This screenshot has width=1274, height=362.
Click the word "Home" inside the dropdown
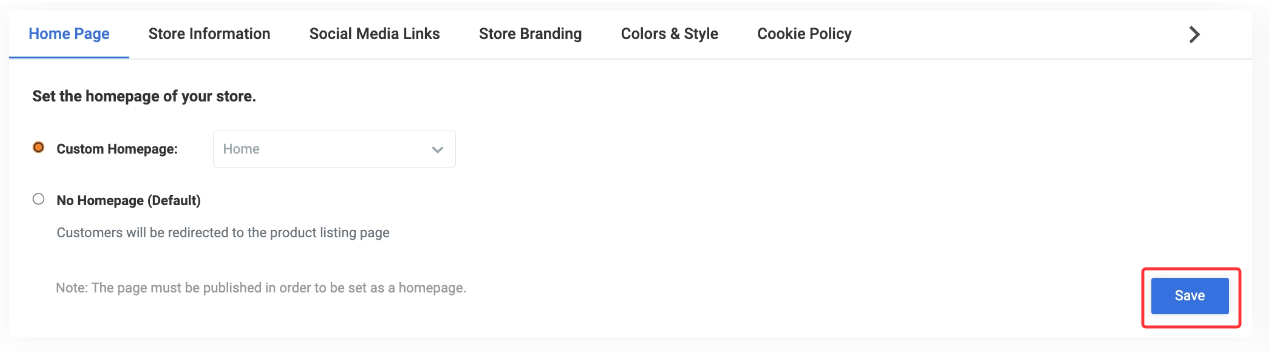click(241, 149)
